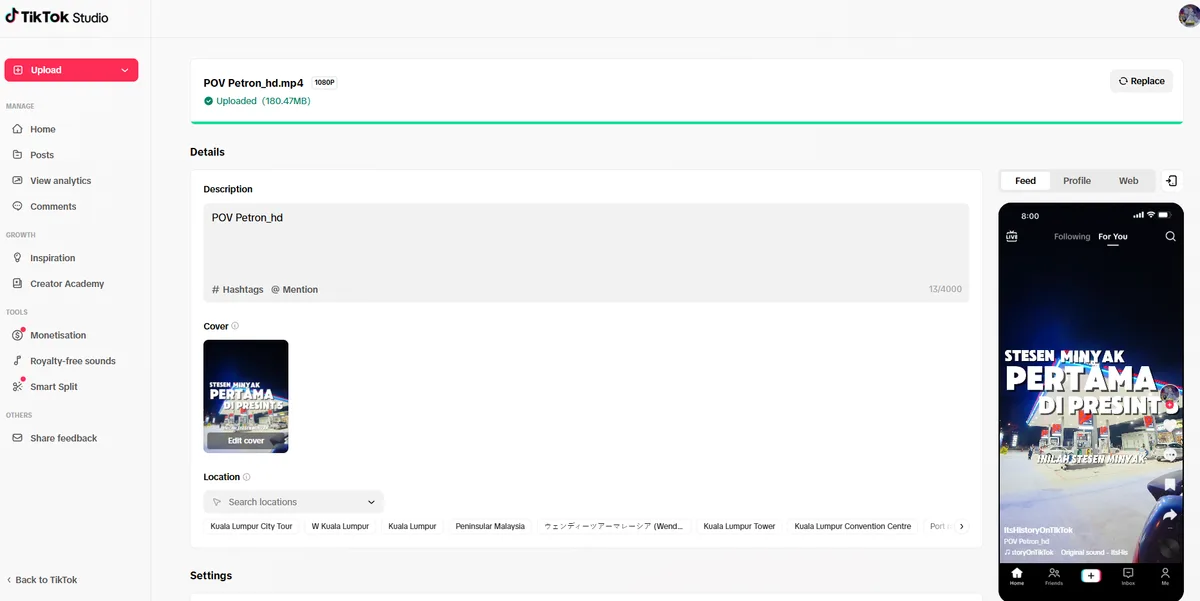Select Kuala Lumpur Tower location chip
The height and width of the screenshot is (601, 1200).
(x=739, y=526)
